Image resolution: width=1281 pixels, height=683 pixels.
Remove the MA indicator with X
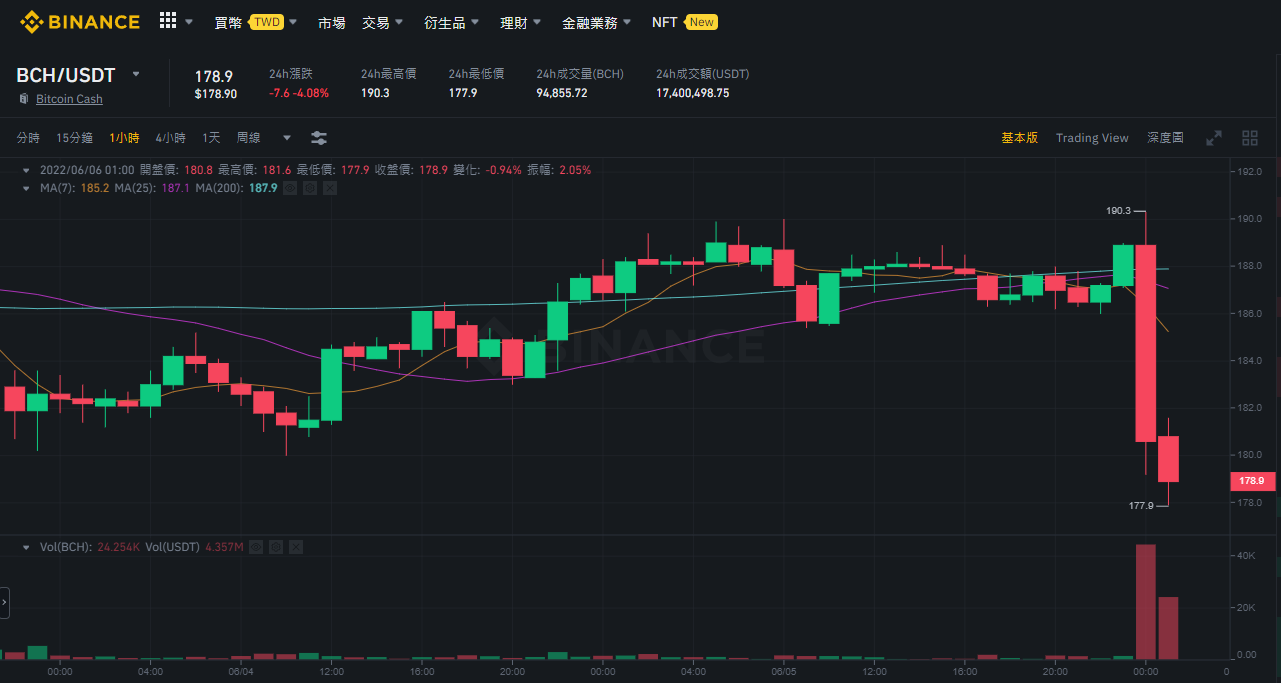click(330, 187)
